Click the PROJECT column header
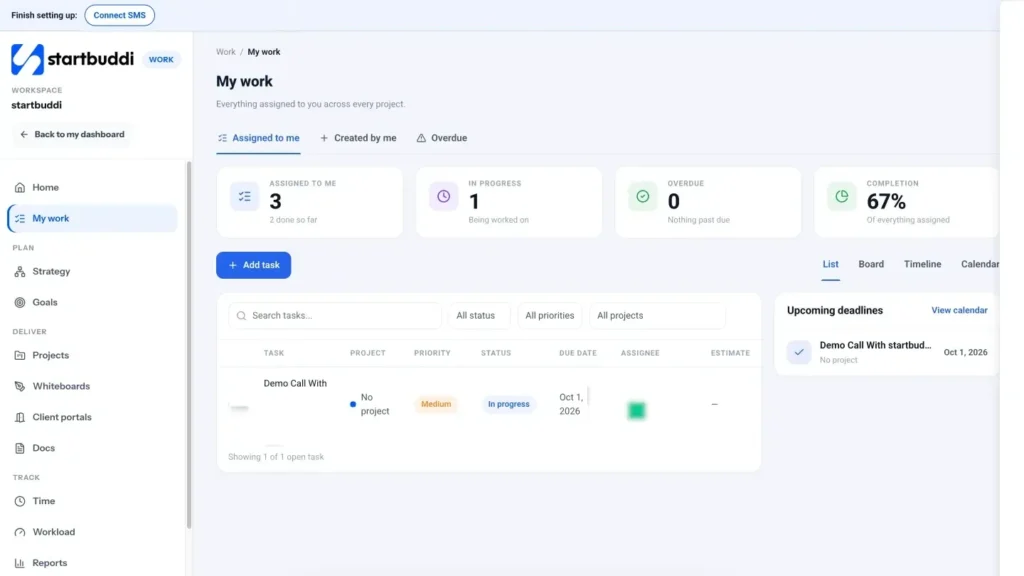The image size is (1024, 576). tap(368, 353)
